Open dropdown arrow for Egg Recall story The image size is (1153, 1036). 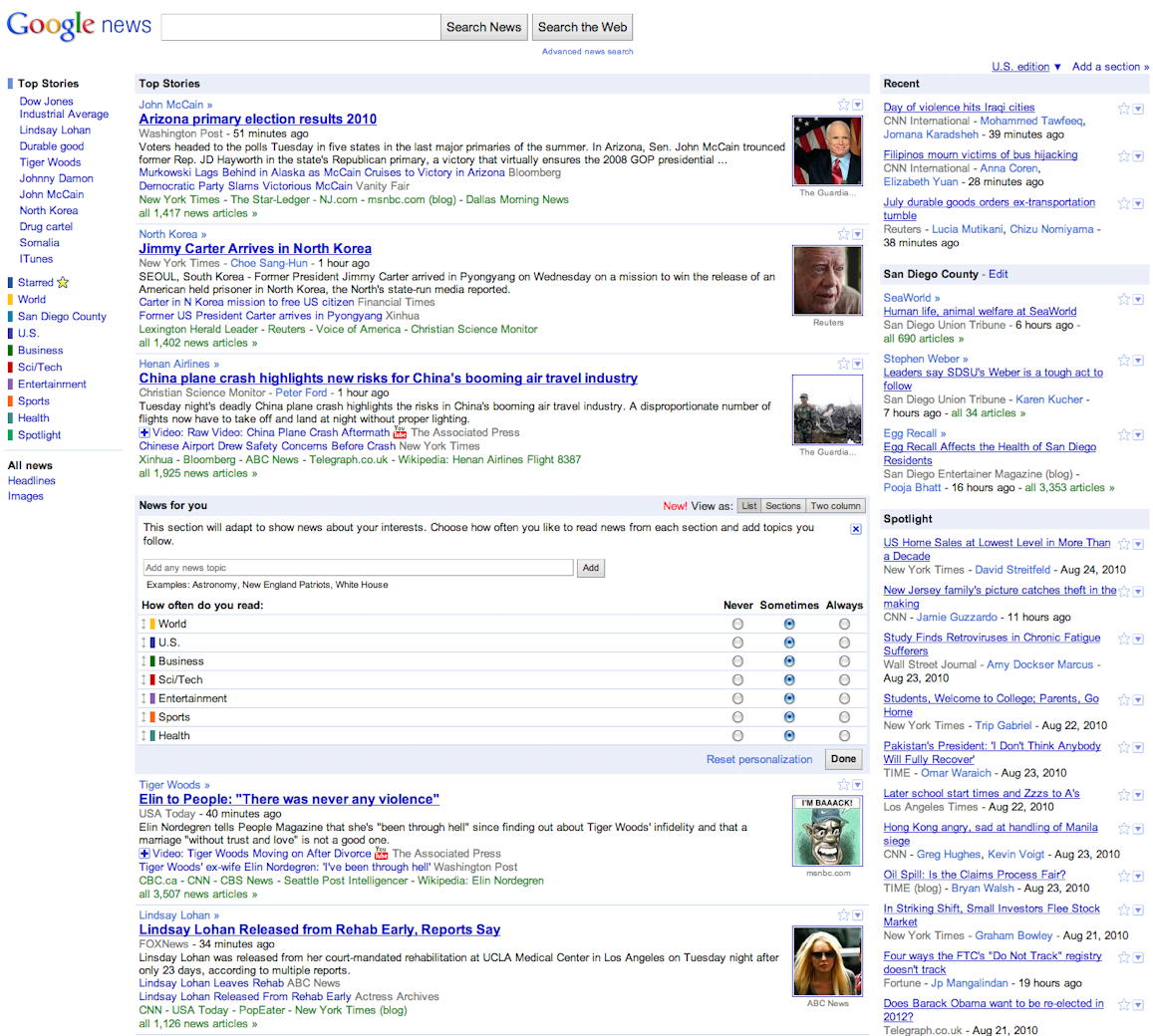(1138, 435)
